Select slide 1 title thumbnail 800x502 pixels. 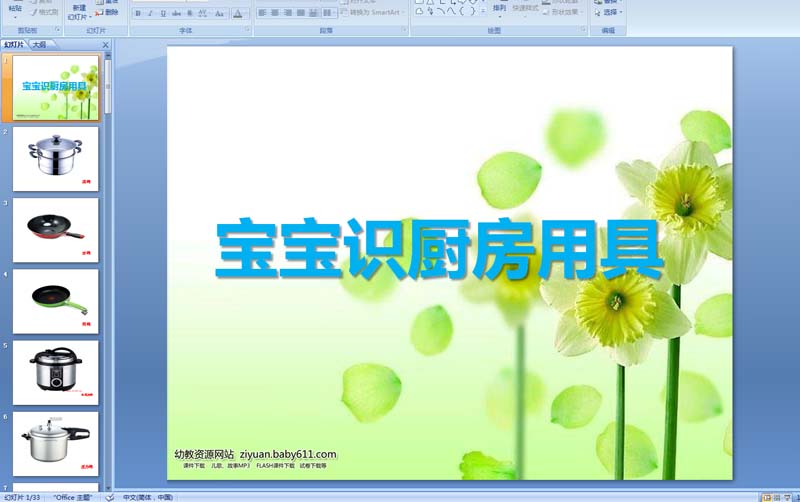(x=56, y=88)
